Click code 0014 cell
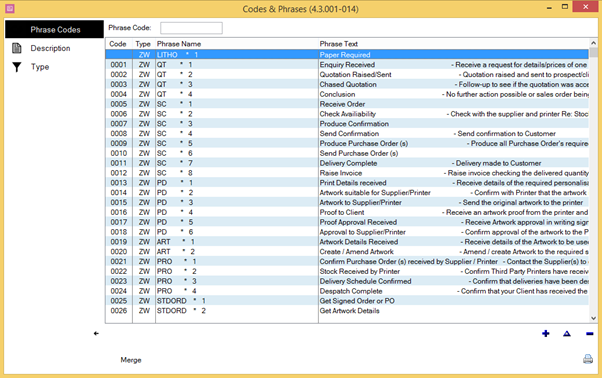602x378 pixels. point(119,193)
